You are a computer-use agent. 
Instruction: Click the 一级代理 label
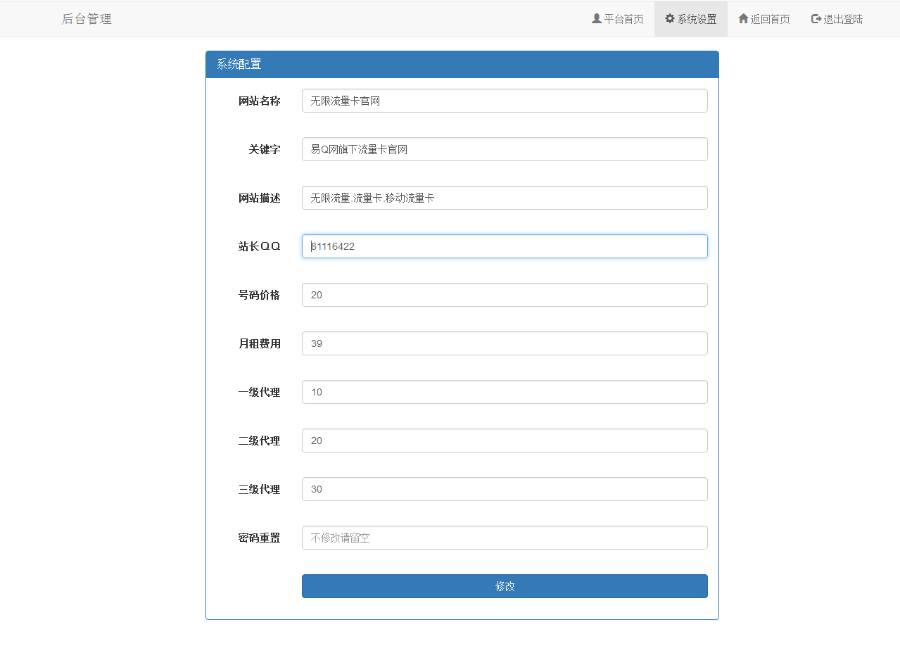click(x=259, y=392)
